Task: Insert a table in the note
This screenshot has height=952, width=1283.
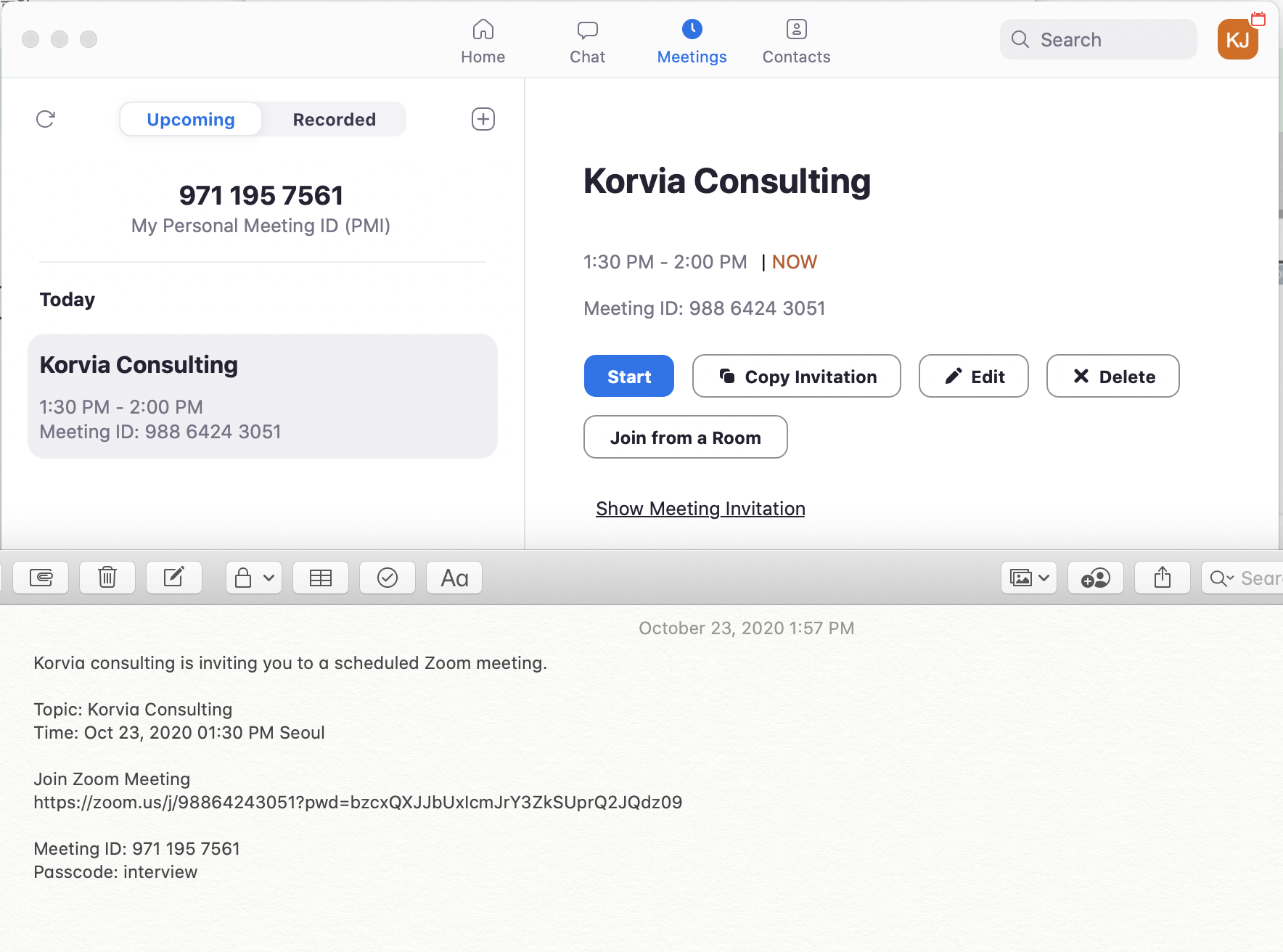Action: [x=321, y=578]
